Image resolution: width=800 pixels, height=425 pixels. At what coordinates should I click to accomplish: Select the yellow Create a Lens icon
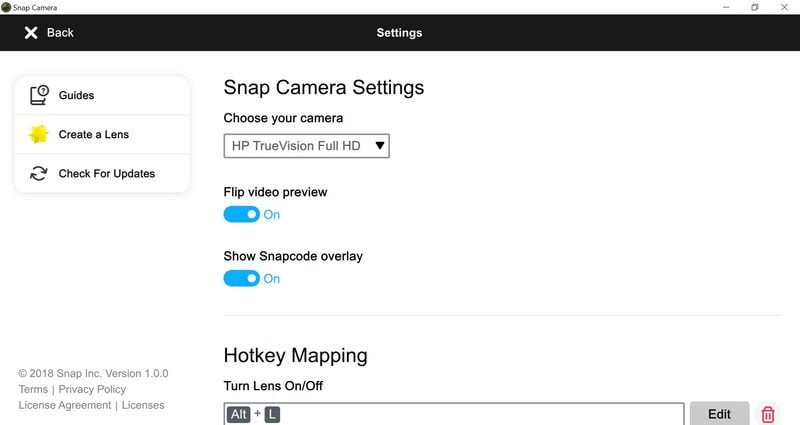click(x=38, y=134)
